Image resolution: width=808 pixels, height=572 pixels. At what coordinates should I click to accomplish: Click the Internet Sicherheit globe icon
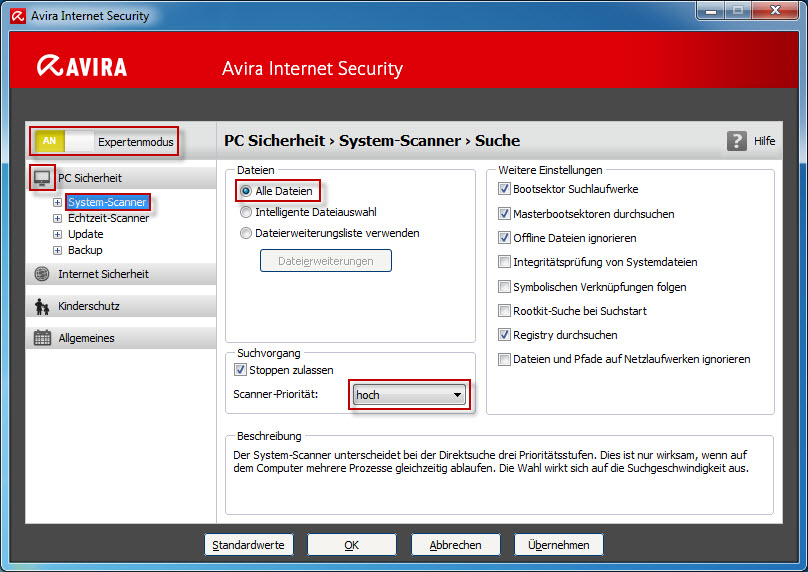[42, 274]
